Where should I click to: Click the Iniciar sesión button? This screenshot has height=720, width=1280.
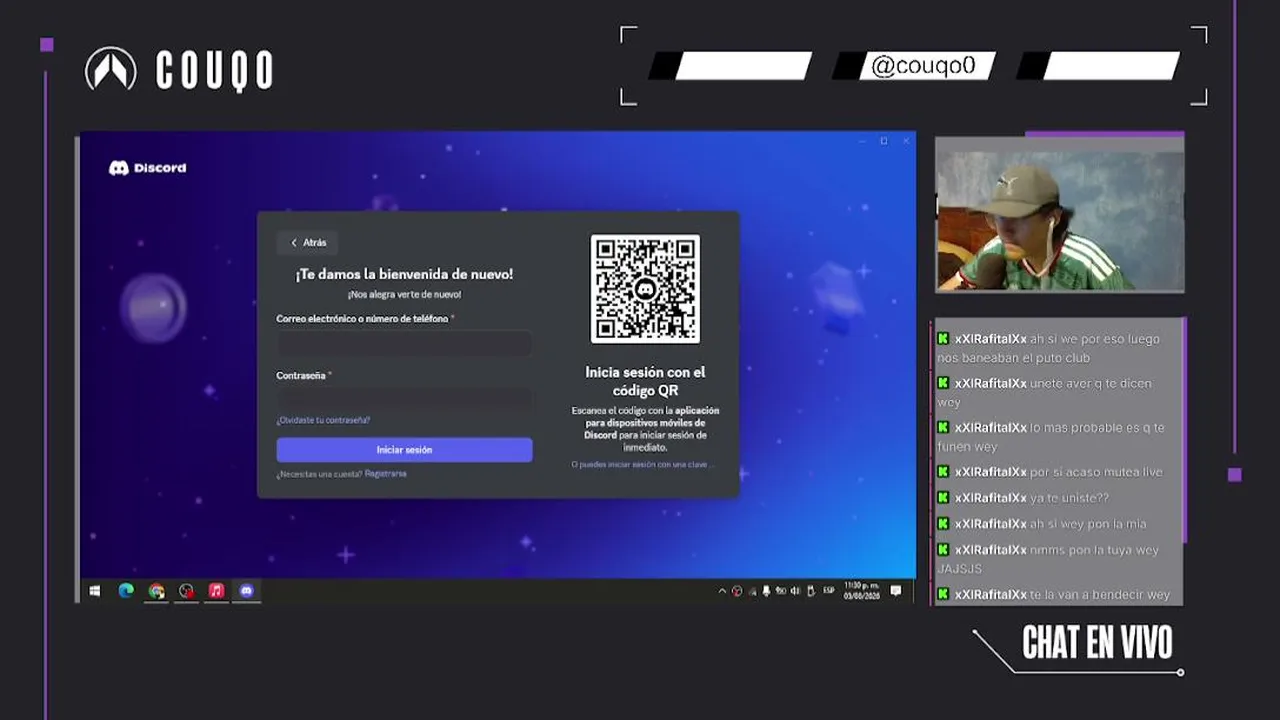[x=404, y=450]
